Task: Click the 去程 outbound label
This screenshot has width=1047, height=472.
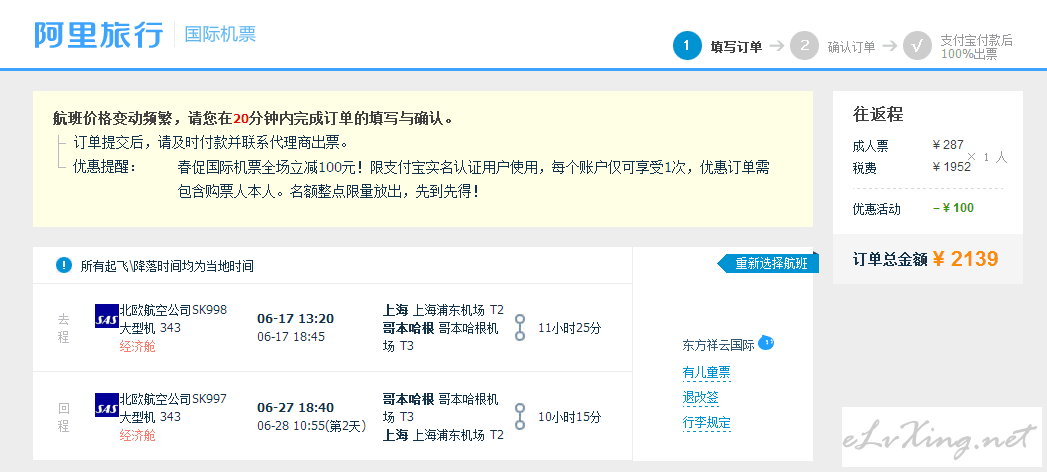Action: click(x=63, y=328)
